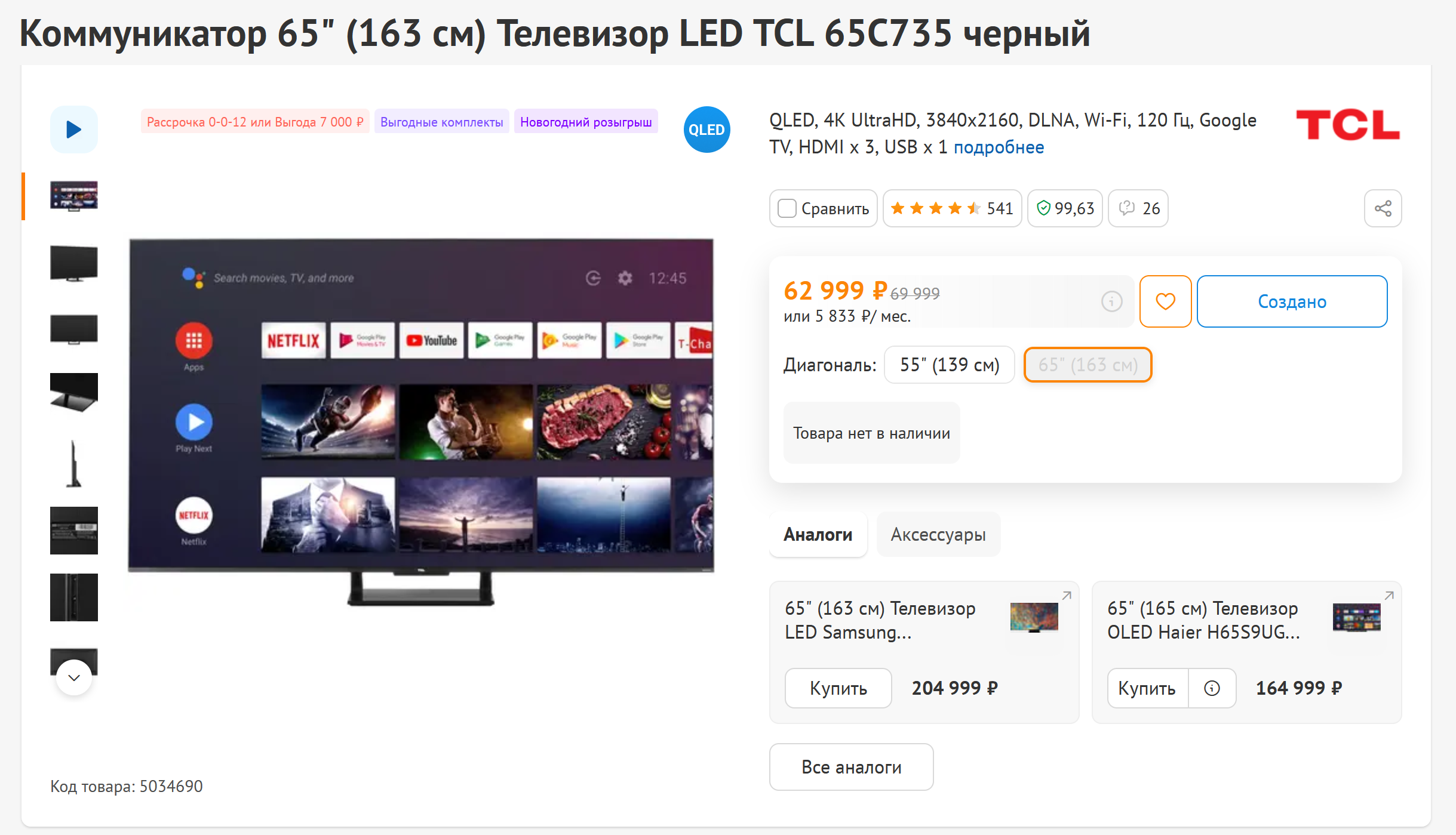Click the reliability shield rating 99,63
The width and height of the screenshot is (1456, 835).
tap(1065, 208)
